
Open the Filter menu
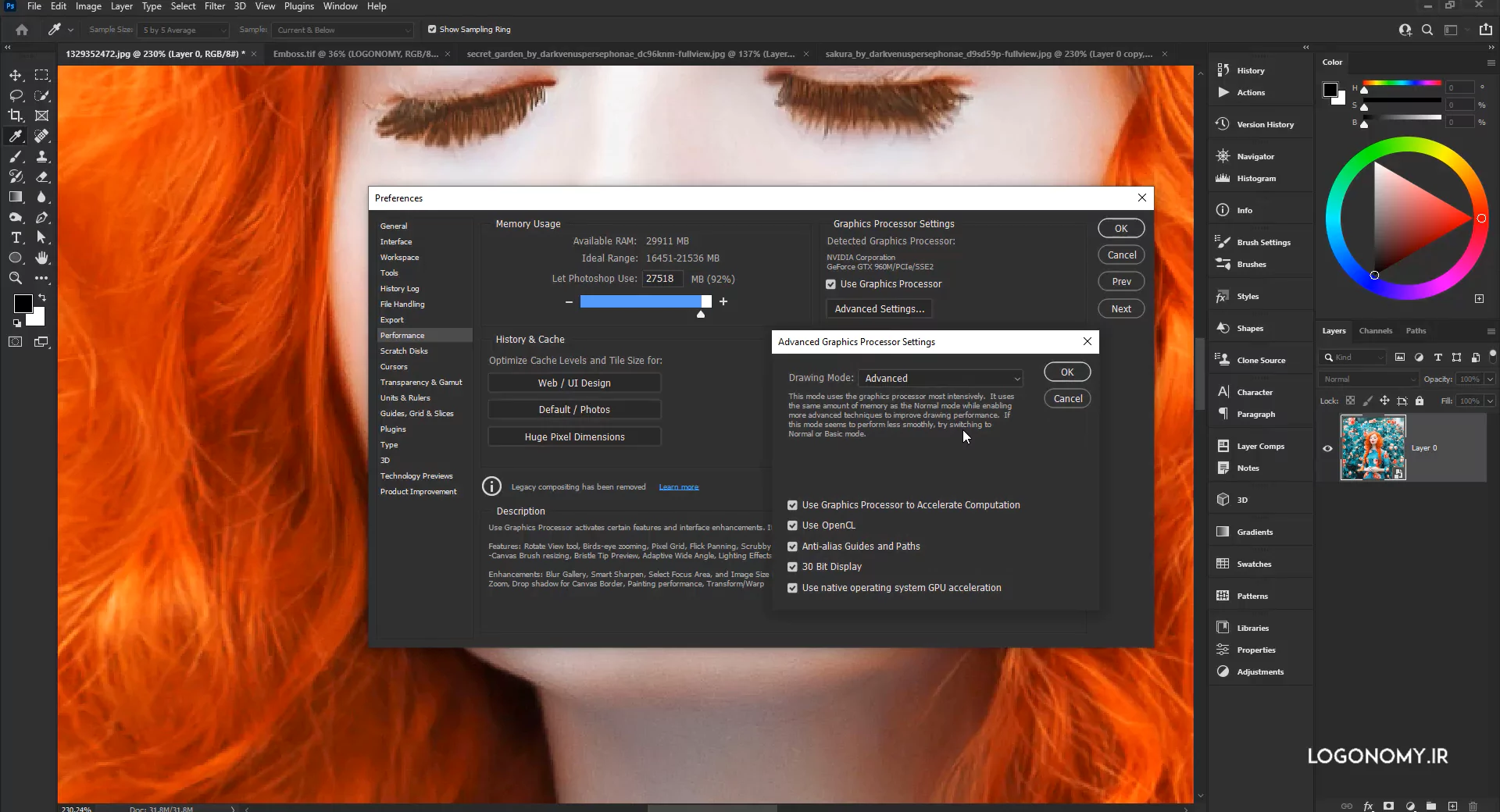[214, 6]
